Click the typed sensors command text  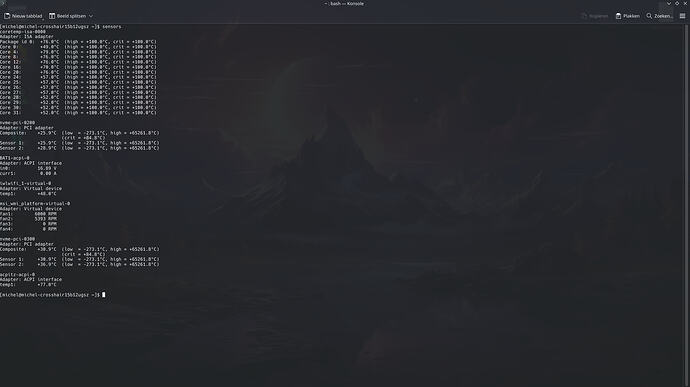point(112,26)
